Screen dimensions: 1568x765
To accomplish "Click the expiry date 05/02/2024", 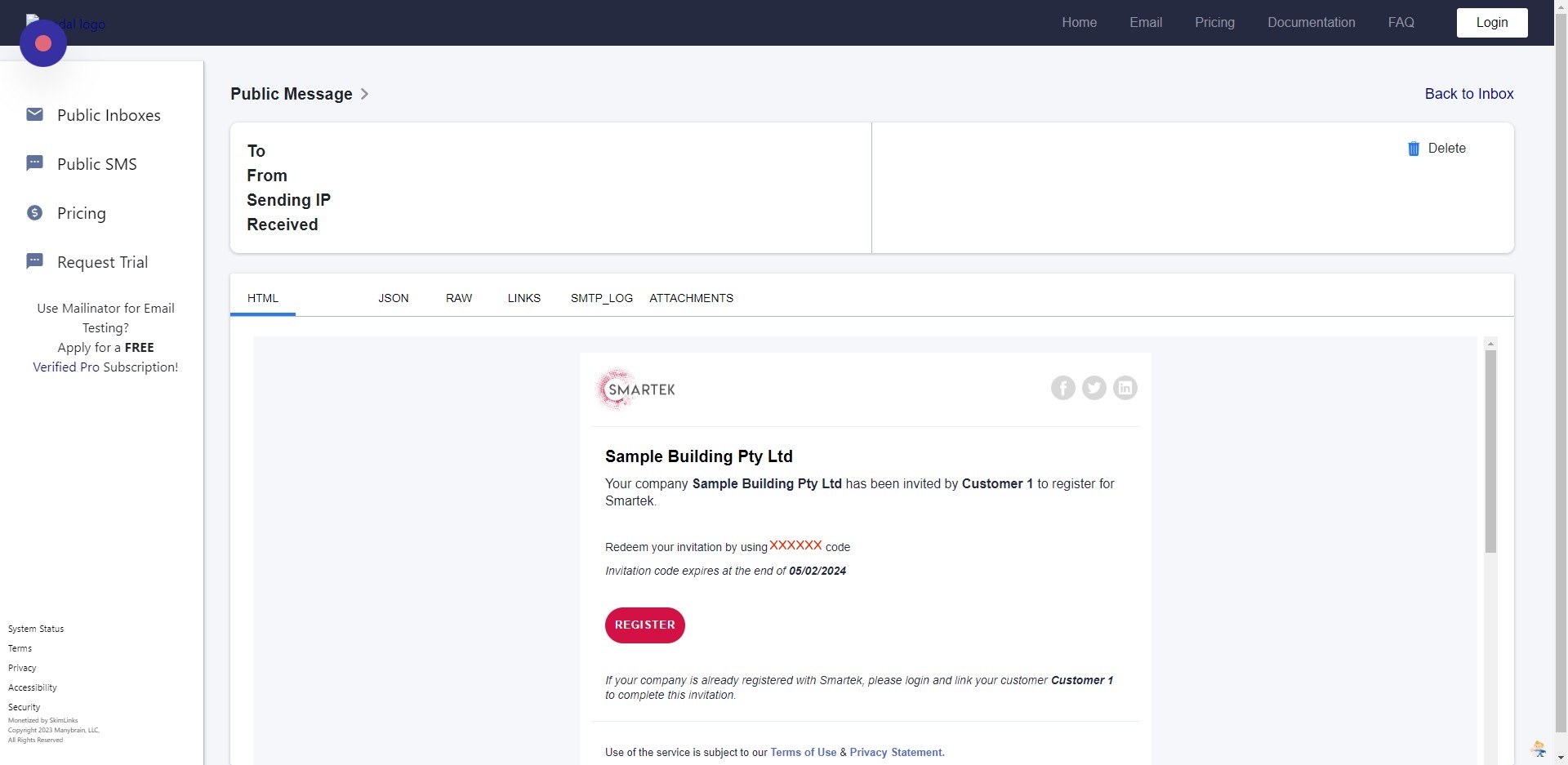I will click(x=817, y=572).
